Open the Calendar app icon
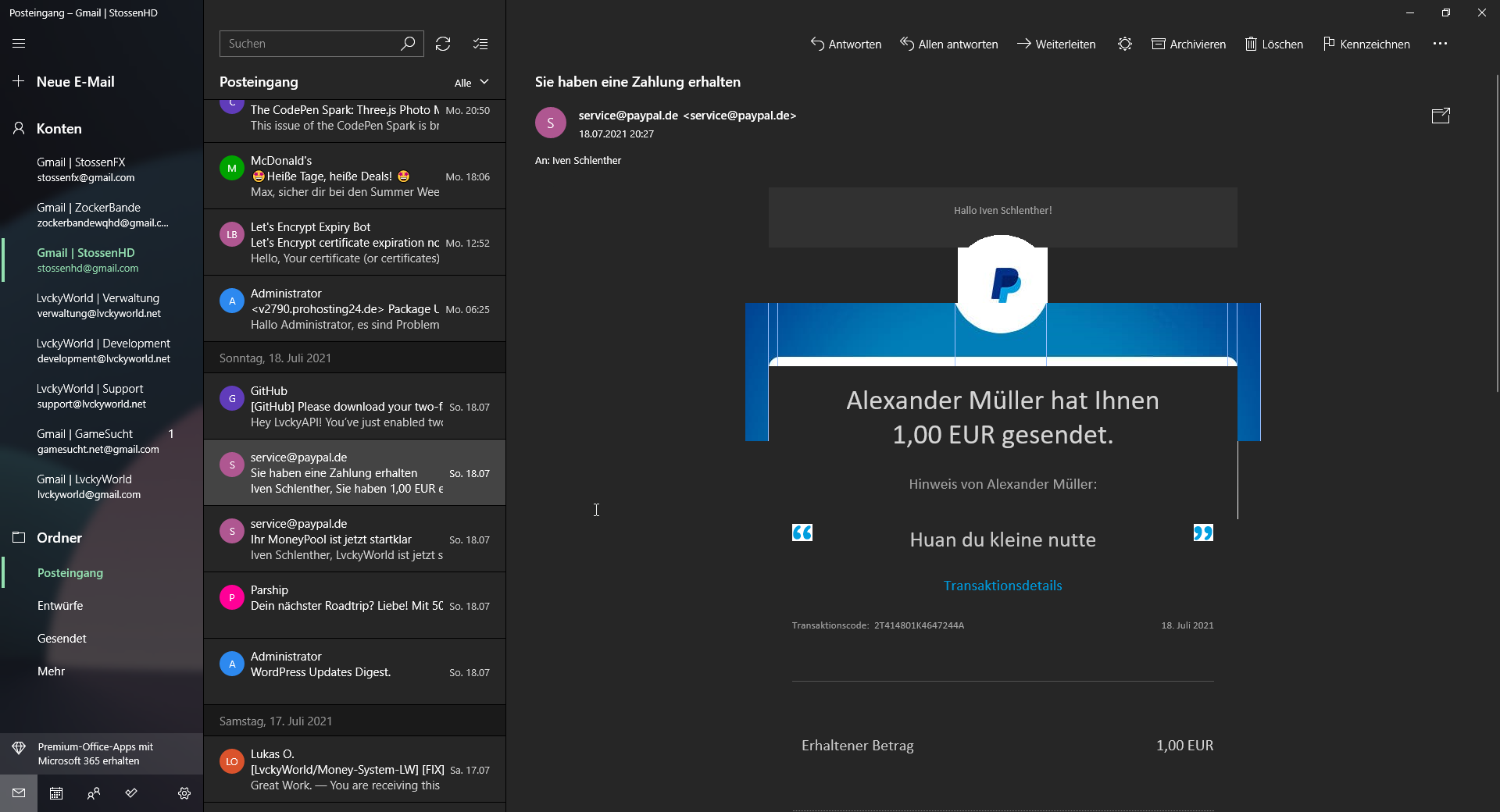This screenshot has width=1500, height=812. point(56,793)
